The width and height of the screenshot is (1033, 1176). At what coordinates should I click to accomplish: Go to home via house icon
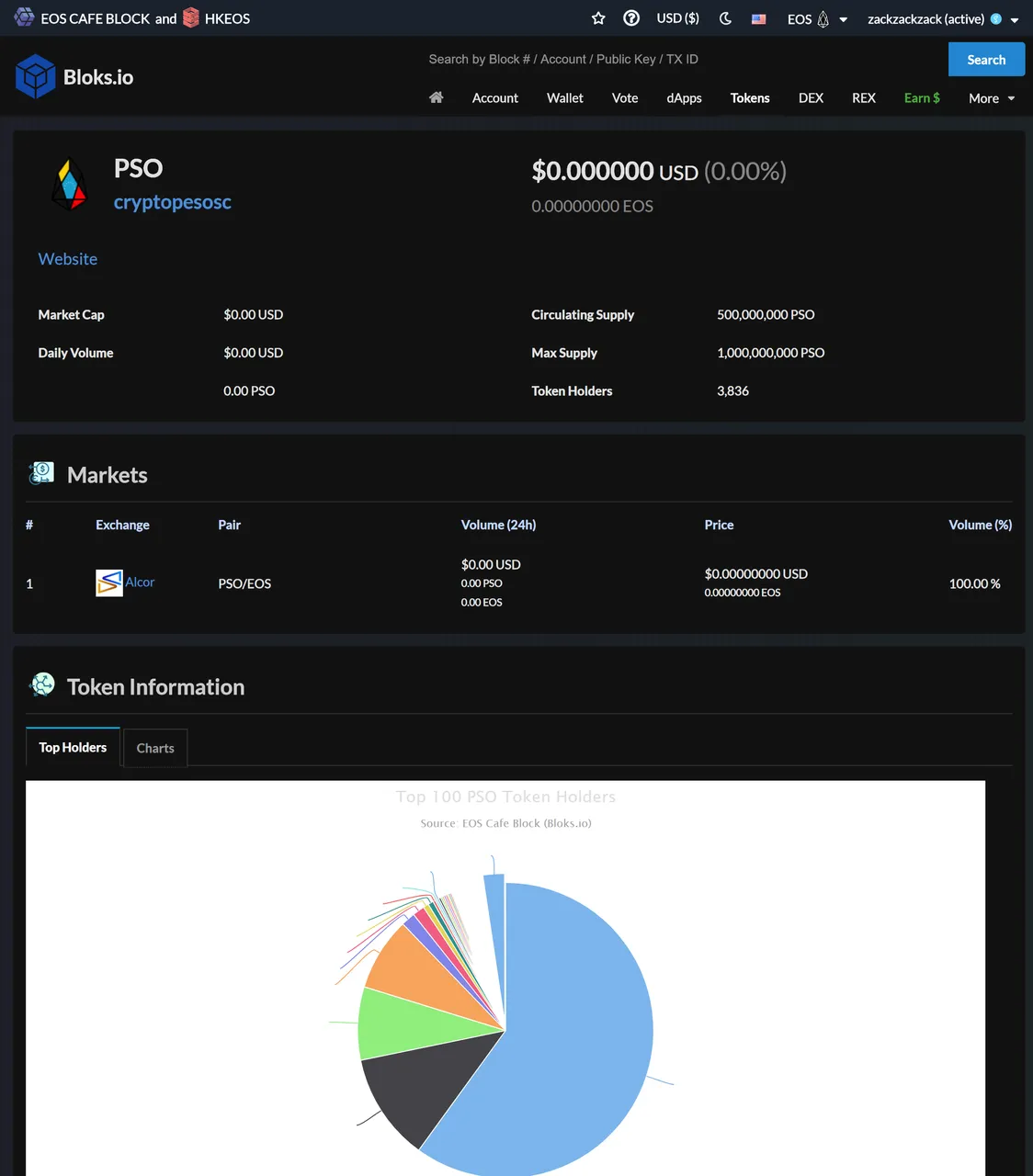[437, 97]
